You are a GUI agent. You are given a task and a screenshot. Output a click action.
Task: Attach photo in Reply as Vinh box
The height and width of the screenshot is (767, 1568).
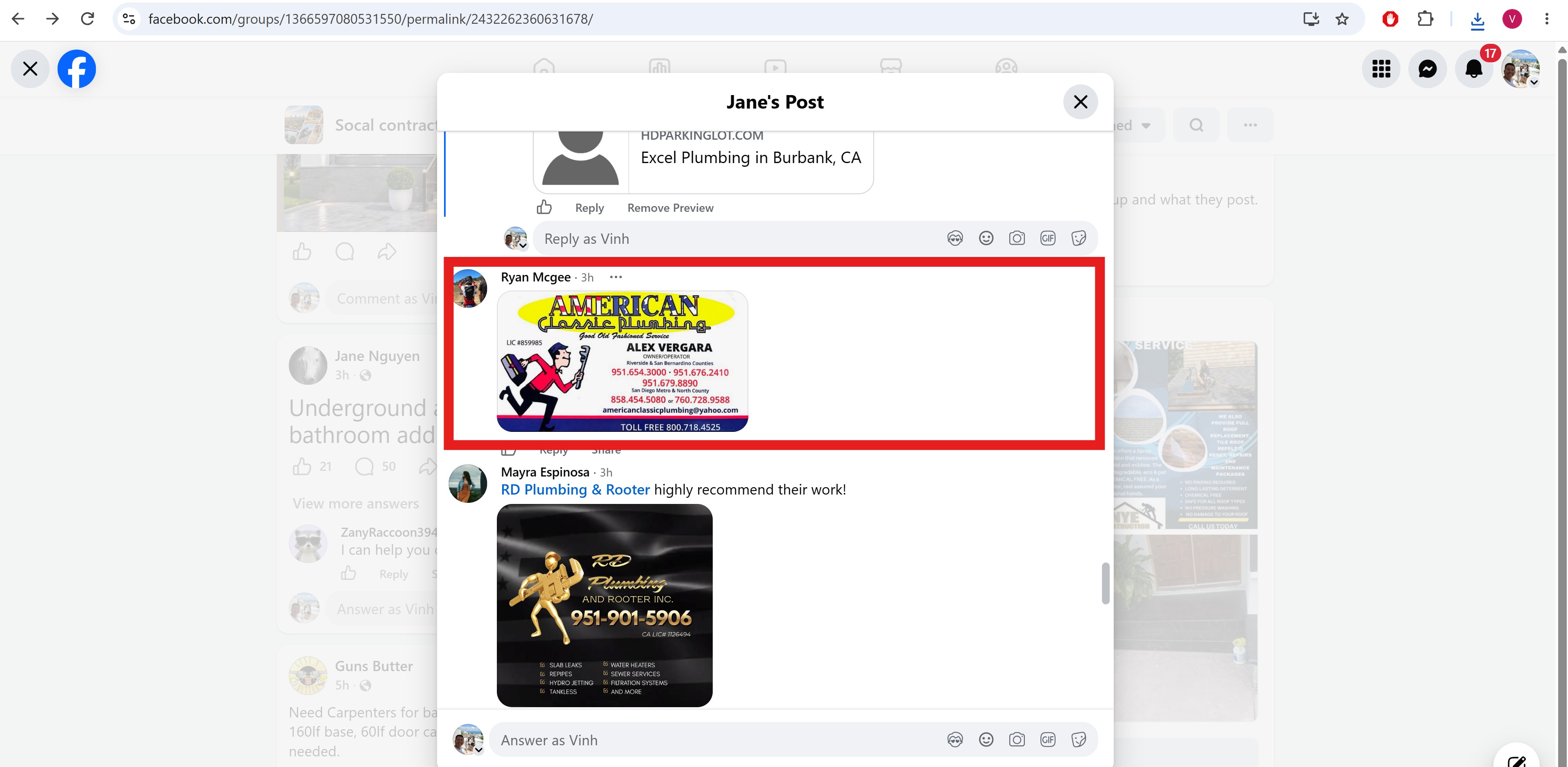[1017, 238]
